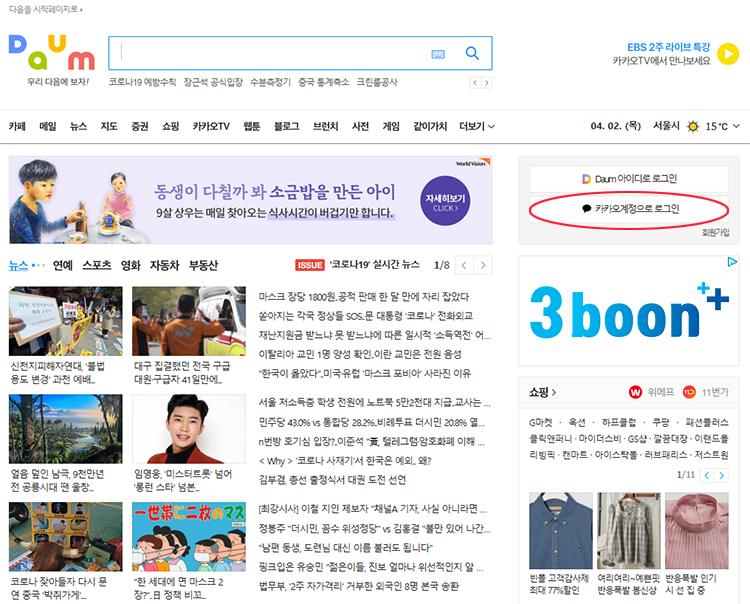Screen dimensions: 750x604
Task: Switch to the 연예 news tab
Action: point(63,265)
